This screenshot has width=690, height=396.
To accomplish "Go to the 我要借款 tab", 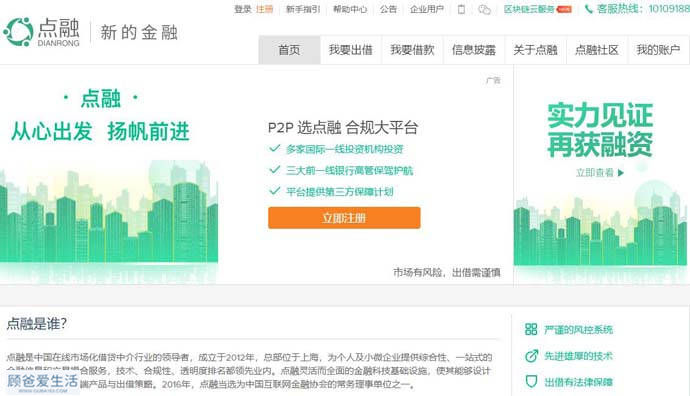I will click(412, 50).
